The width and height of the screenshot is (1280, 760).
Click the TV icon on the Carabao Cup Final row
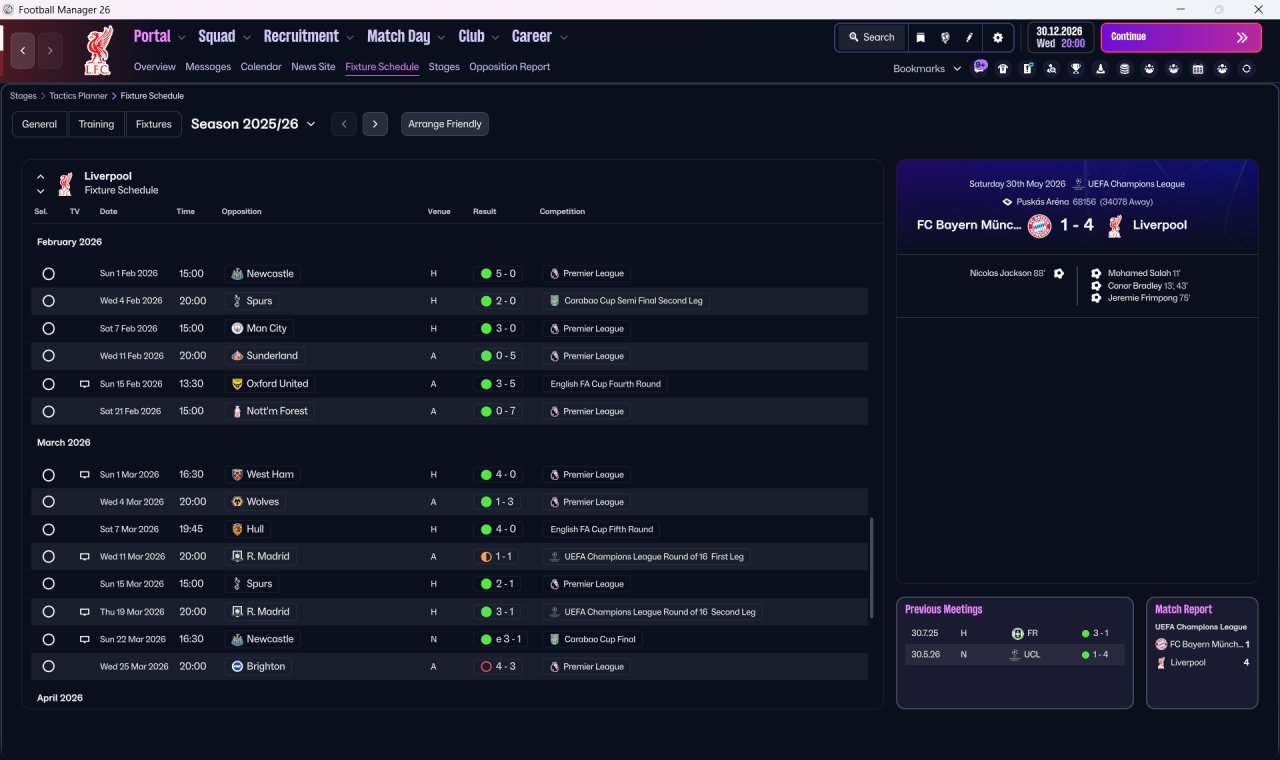85,639
